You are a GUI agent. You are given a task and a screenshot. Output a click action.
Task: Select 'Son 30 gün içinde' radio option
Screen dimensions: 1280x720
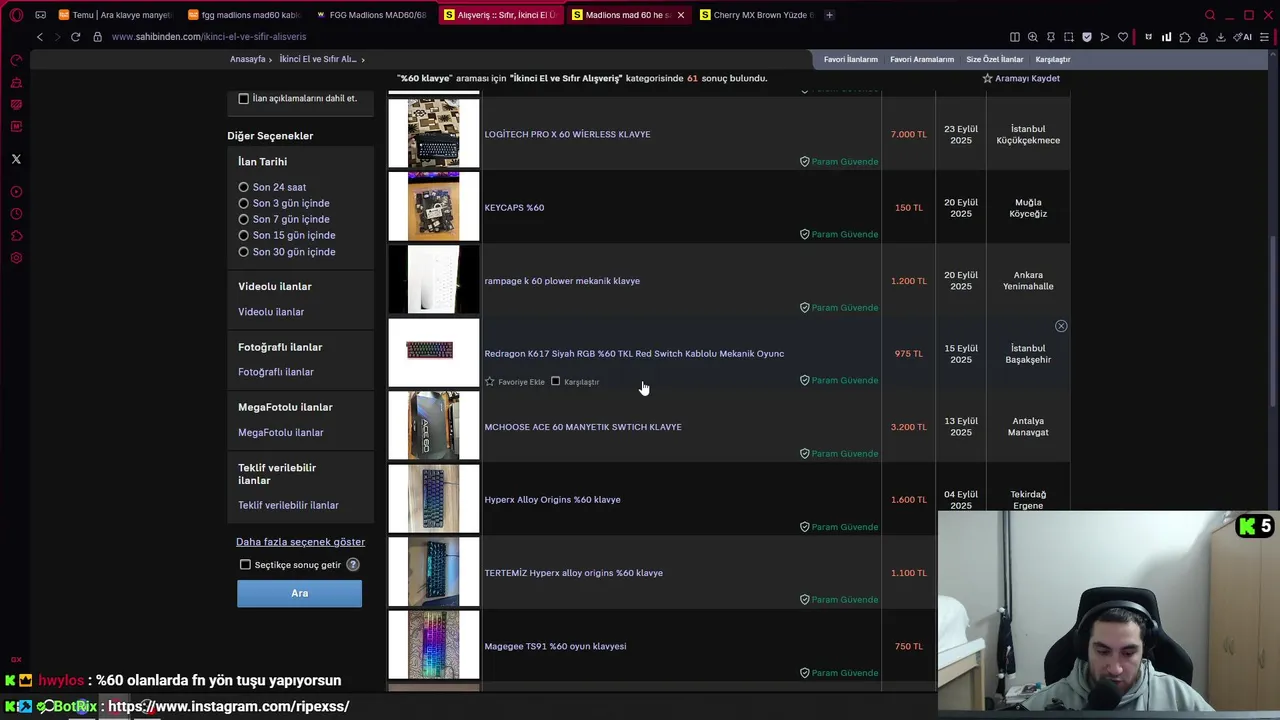coord(244,252)
